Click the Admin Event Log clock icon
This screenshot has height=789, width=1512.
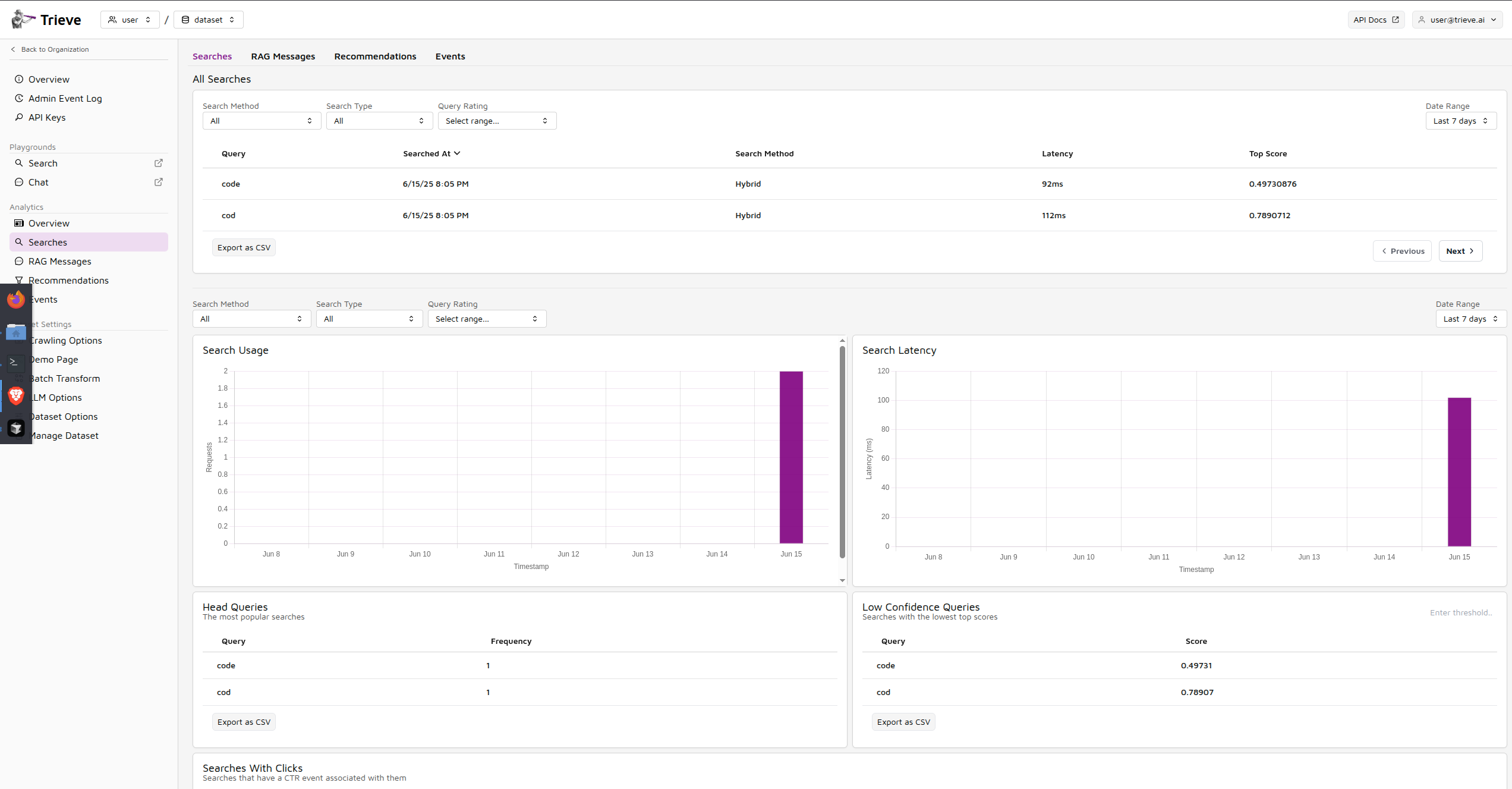click(x=19, y=98)
